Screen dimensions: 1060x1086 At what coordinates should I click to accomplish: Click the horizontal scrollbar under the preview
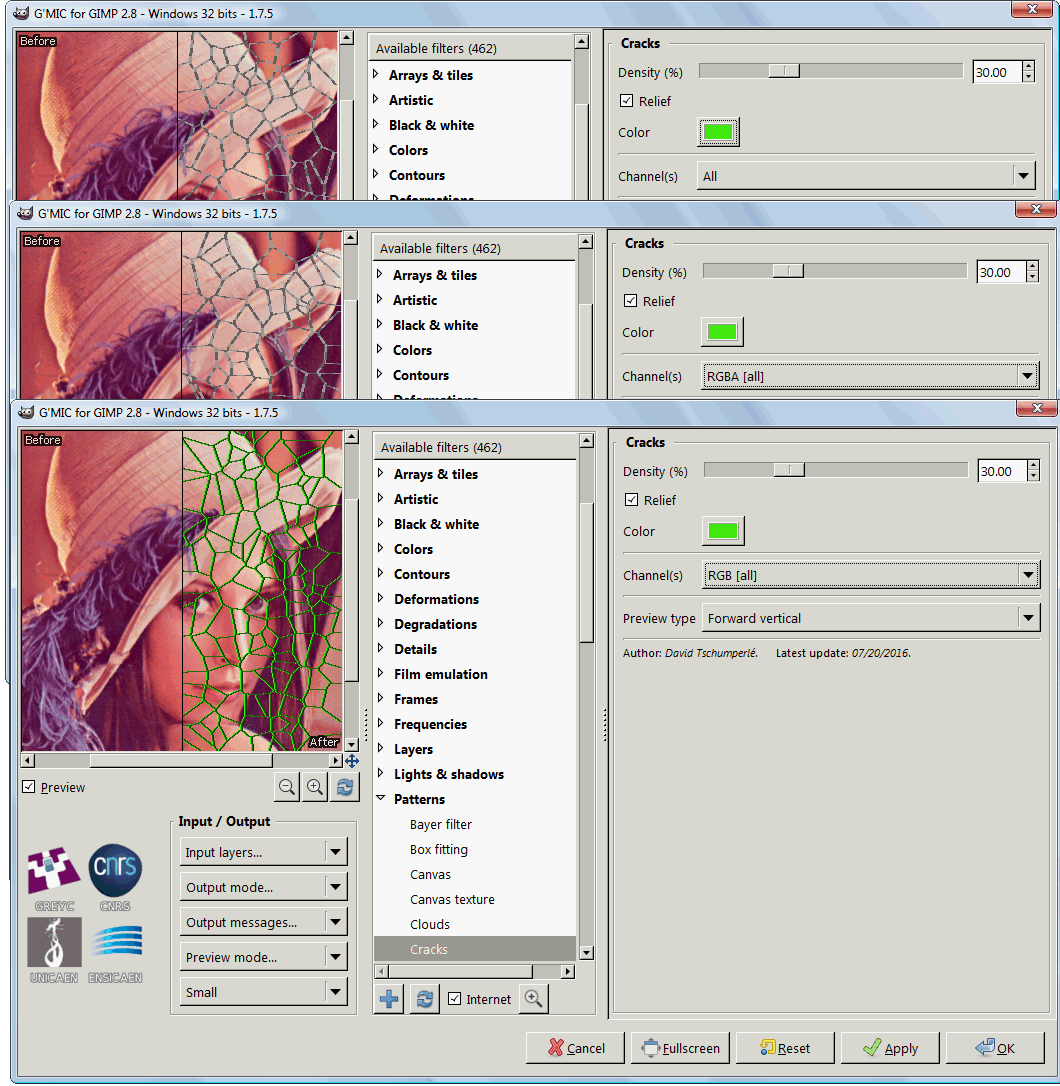tap(182, 760)
